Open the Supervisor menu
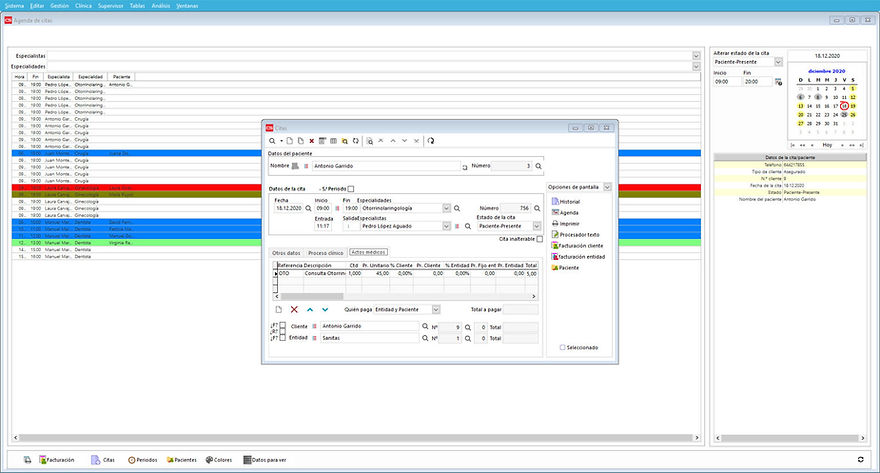This screenshot has width=880, height=473. (111, 6)
